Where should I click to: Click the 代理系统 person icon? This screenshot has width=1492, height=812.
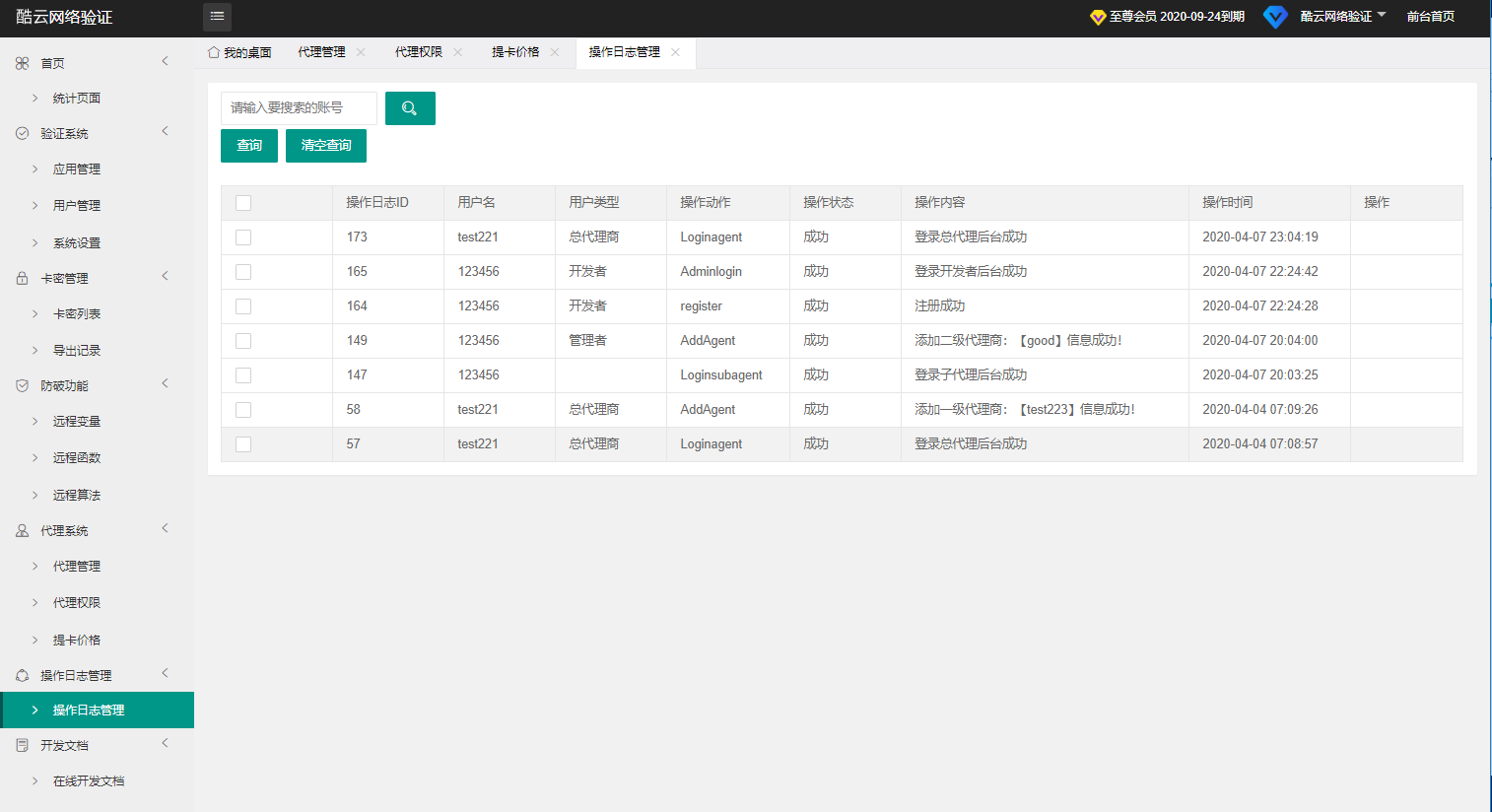click(20, 529)
